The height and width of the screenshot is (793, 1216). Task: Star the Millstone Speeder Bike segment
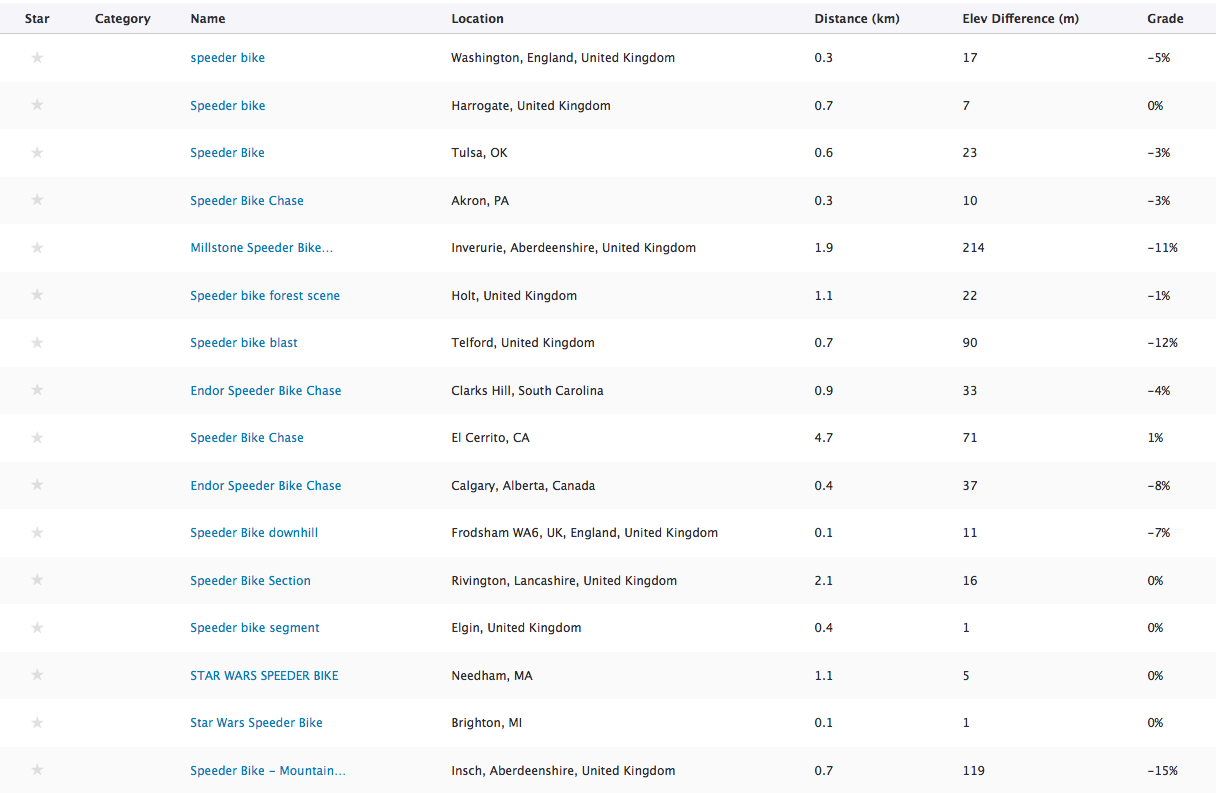pos(37,248)
